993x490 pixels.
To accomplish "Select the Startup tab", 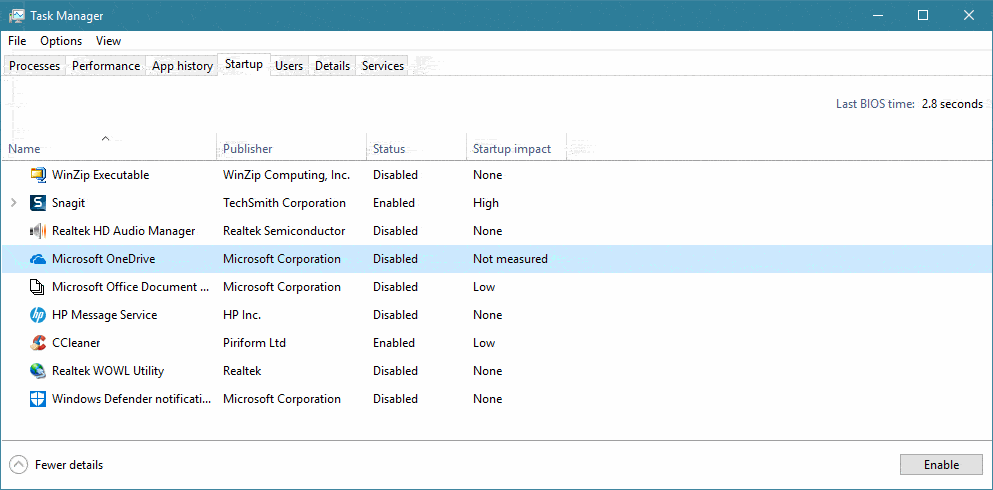I will click(x=244, y=65).
